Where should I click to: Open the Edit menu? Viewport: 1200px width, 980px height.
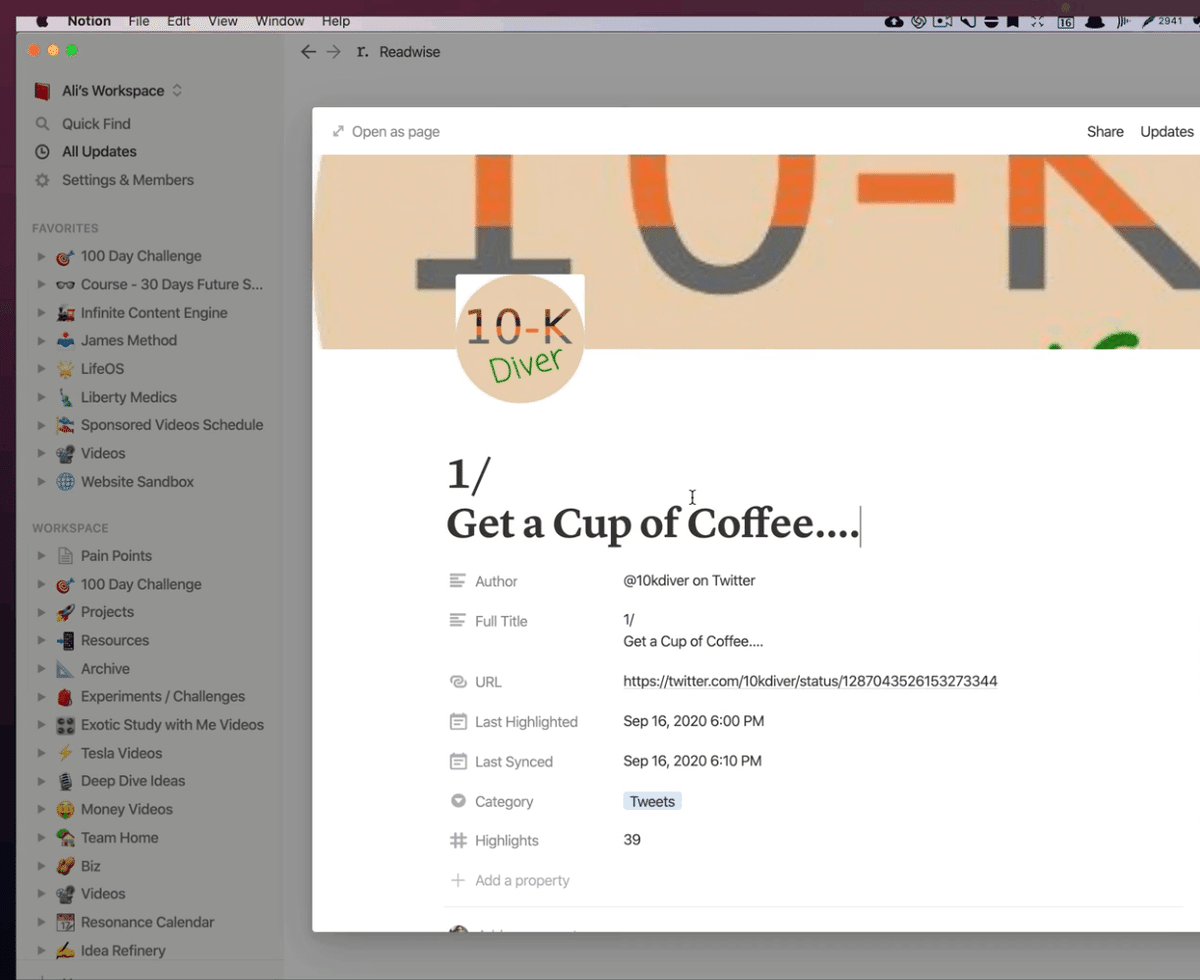(x=179, y=21)
